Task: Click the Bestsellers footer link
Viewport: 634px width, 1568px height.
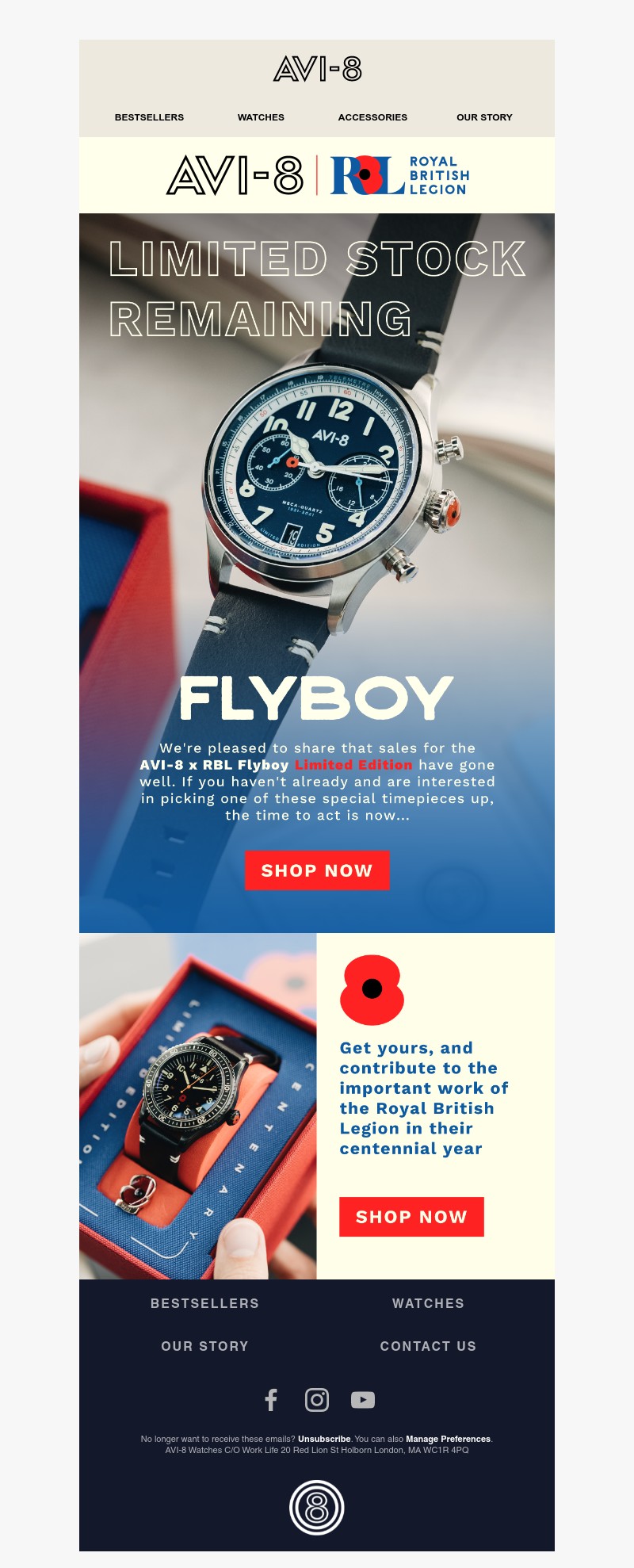Action: pos(205,1303)
